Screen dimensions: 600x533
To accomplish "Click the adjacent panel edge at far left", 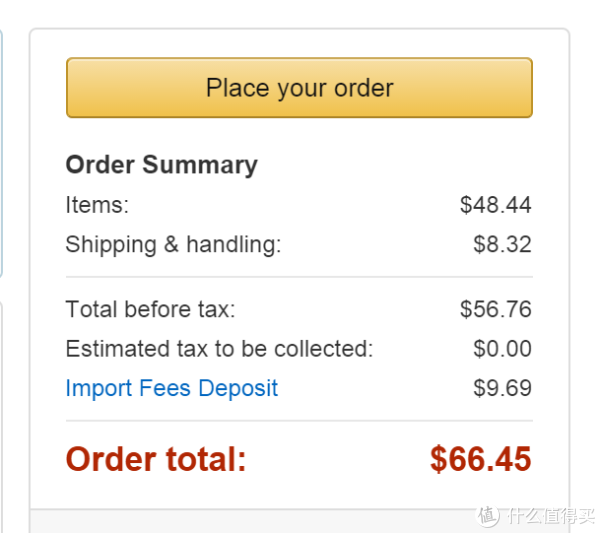I will [x=2, y=153].
